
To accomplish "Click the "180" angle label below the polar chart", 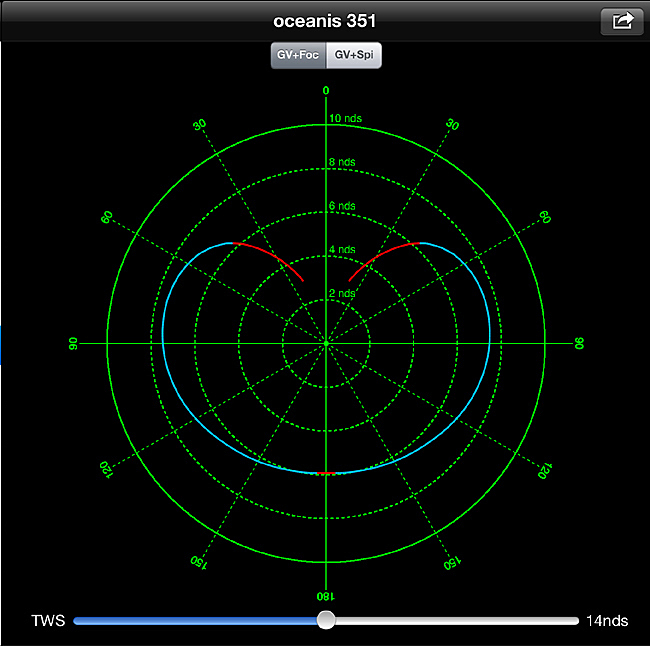I will tap(326, 596).
